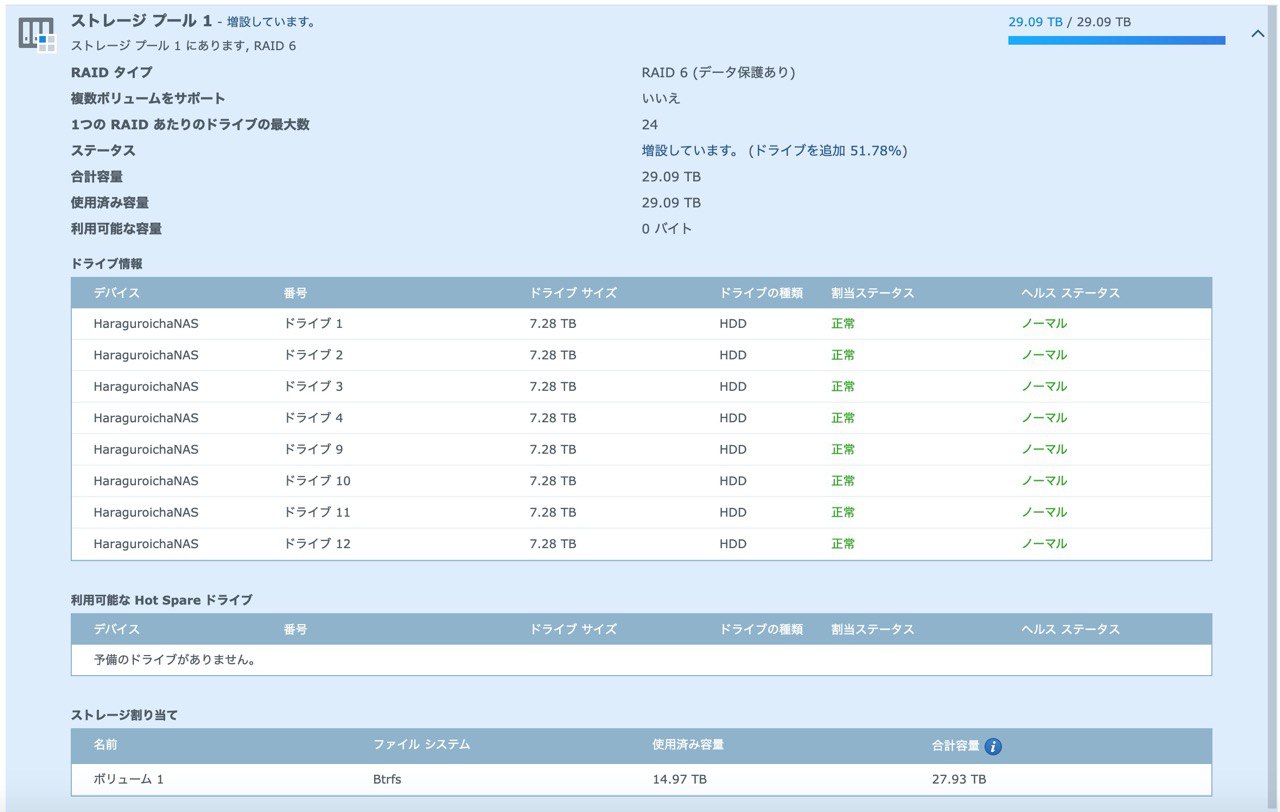Click the ヘルス ステータス header in ドライブ情報 table
This screenshot has height=812, width=1280.
click(x=1070, y=293)
